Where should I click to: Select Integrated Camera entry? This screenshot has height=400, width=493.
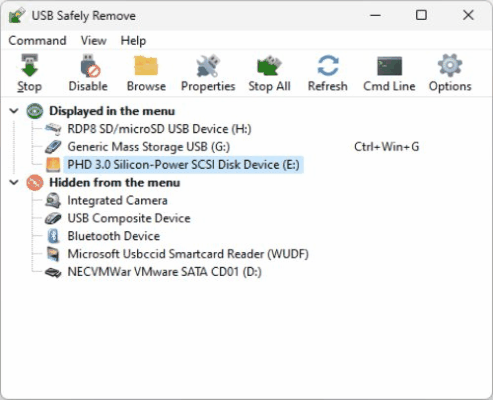click(x=117, y=200)
